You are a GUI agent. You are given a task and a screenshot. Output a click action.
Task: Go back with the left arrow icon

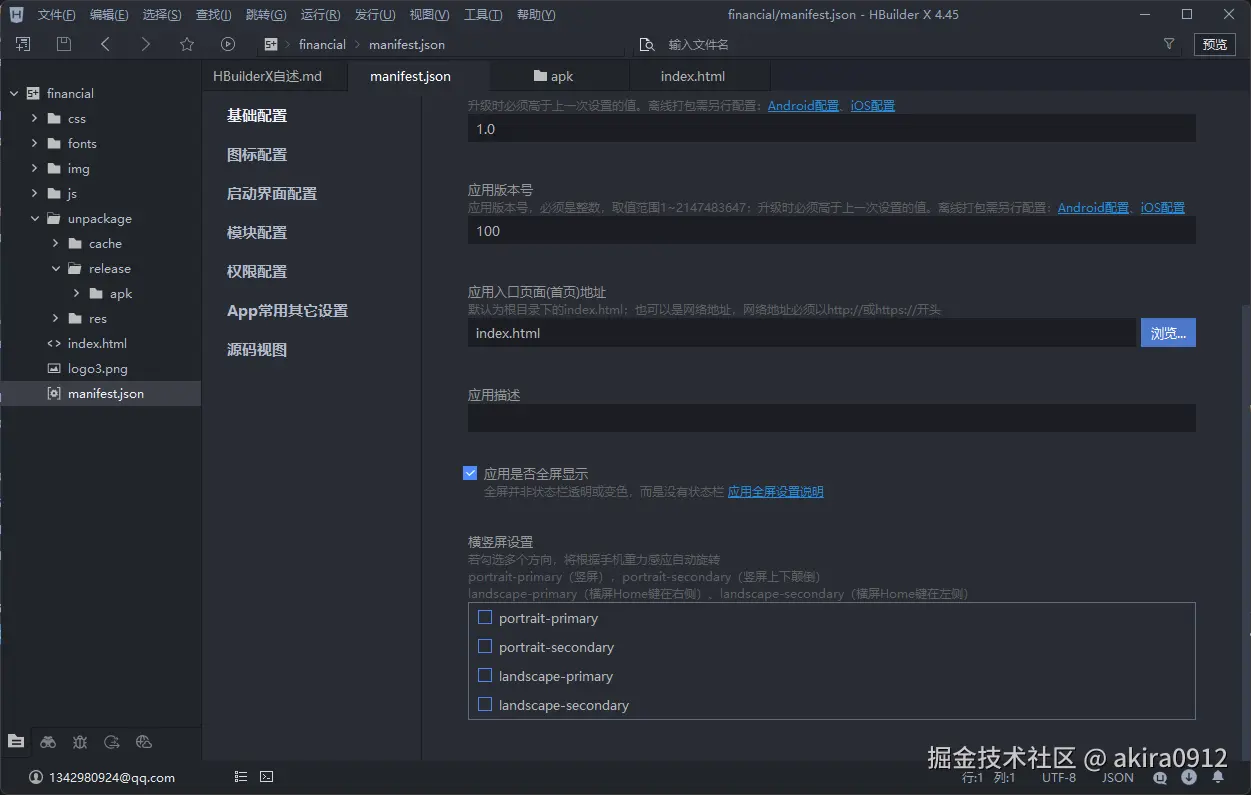pos(105,44)
